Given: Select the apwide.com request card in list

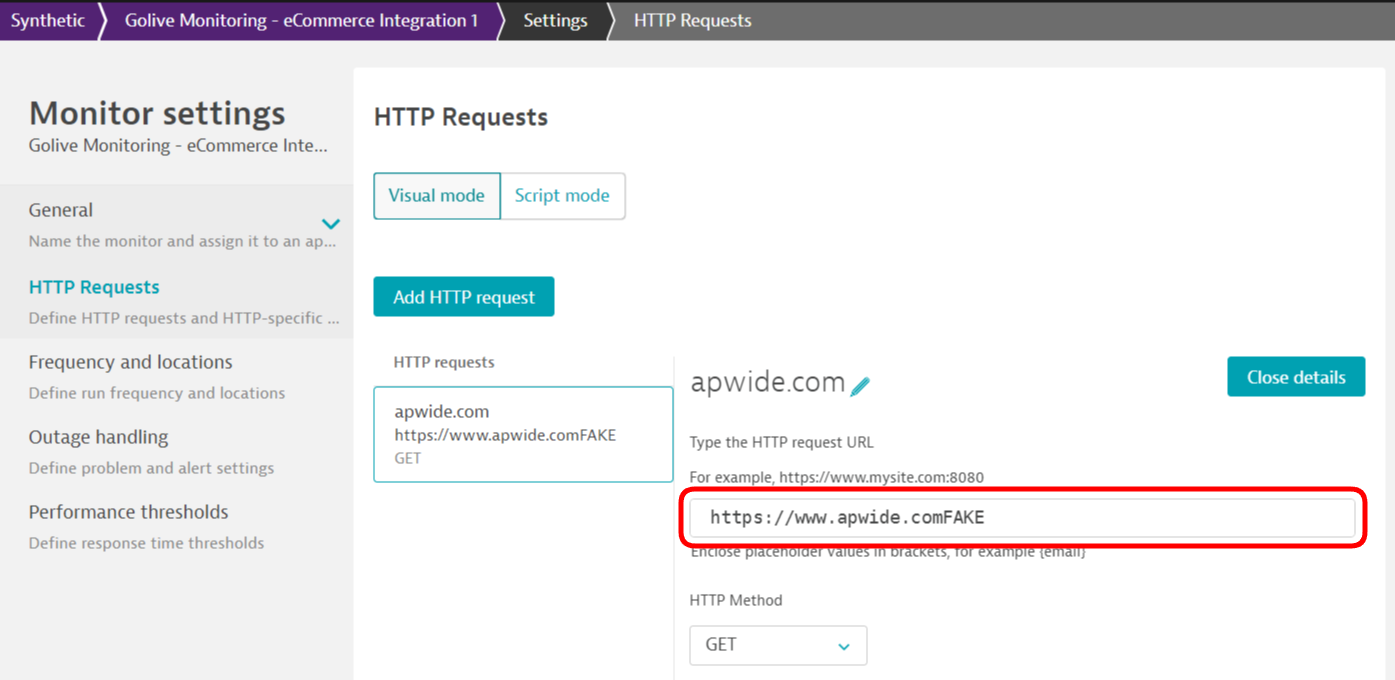Looking at the screenshot, I should click(523, 434).
